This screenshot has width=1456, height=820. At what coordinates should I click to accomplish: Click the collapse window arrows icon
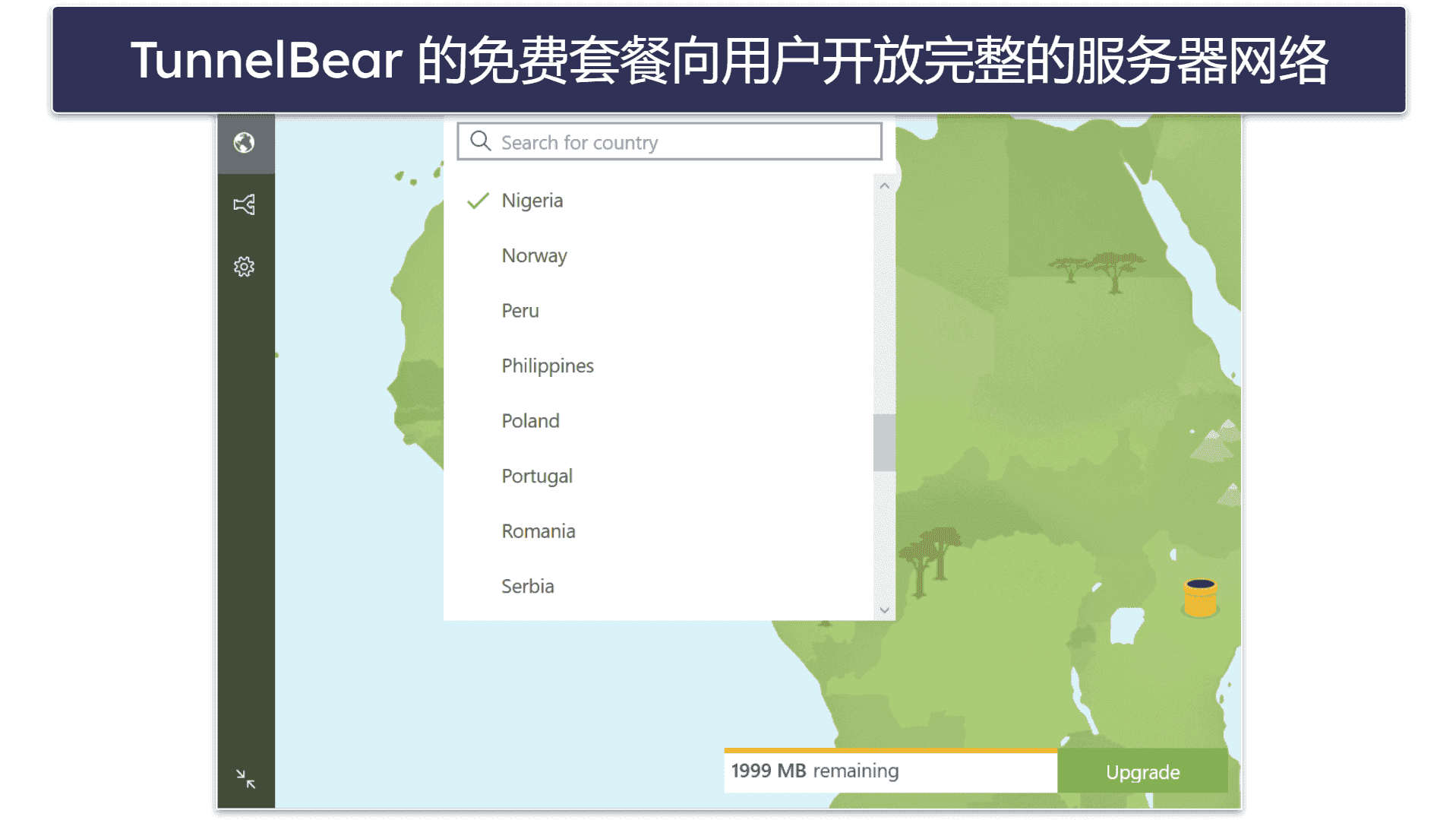245,778
